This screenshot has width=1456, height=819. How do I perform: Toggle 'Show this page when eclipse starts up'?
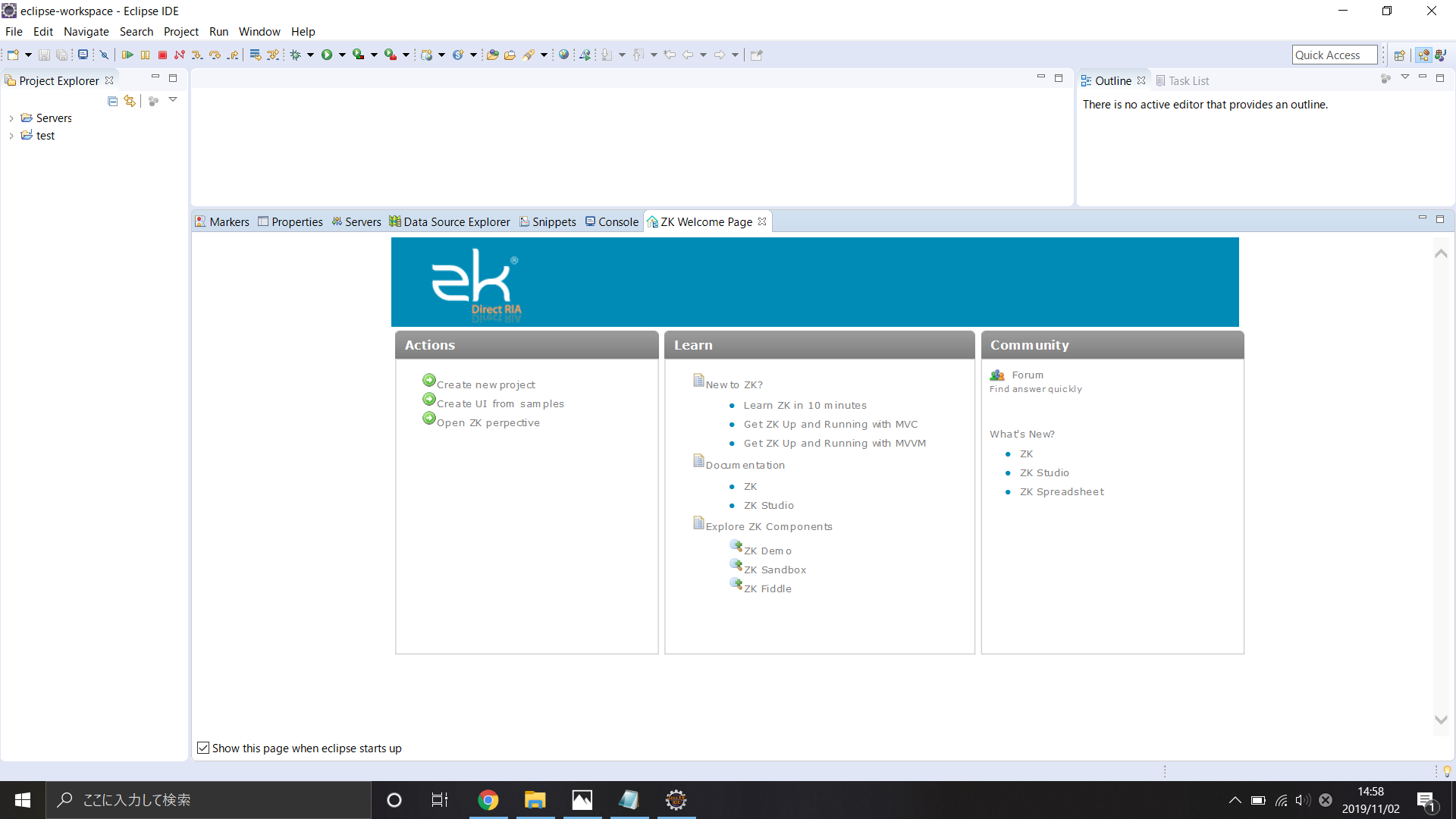click(203, 748)
